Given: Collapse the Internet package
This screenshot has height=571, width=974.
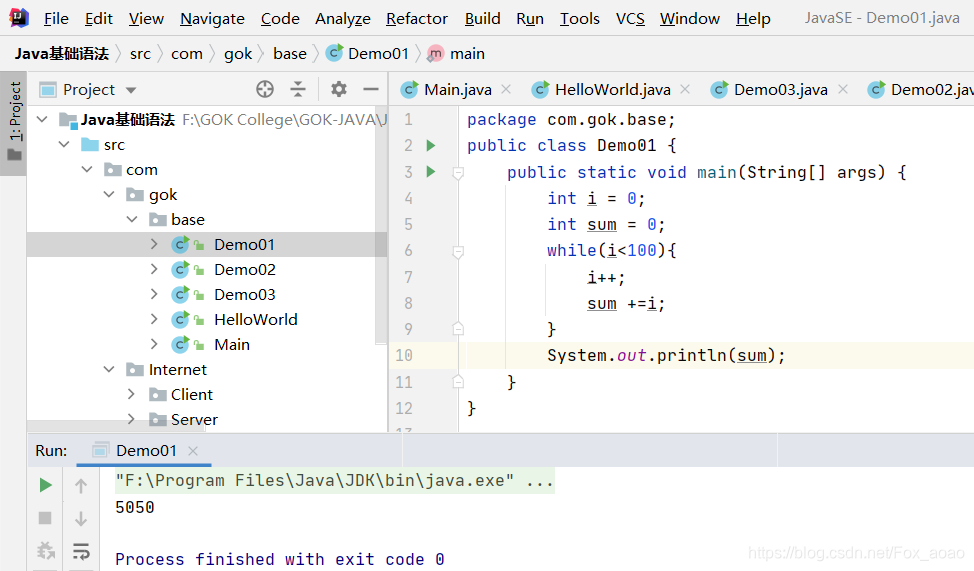Looking at the screenshot, I should 109,369.
